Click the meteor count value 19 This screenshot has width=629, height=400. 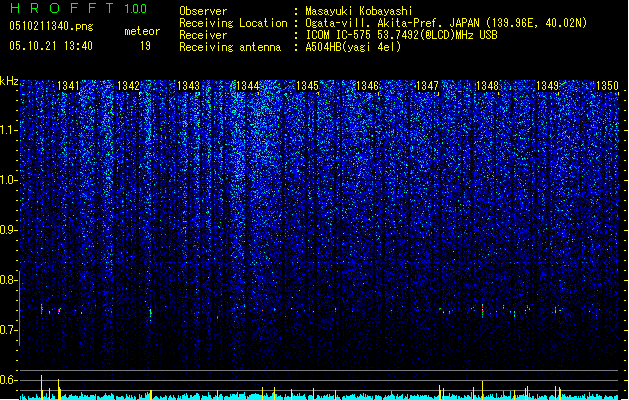pyautogui.click(x=145, y=46)
